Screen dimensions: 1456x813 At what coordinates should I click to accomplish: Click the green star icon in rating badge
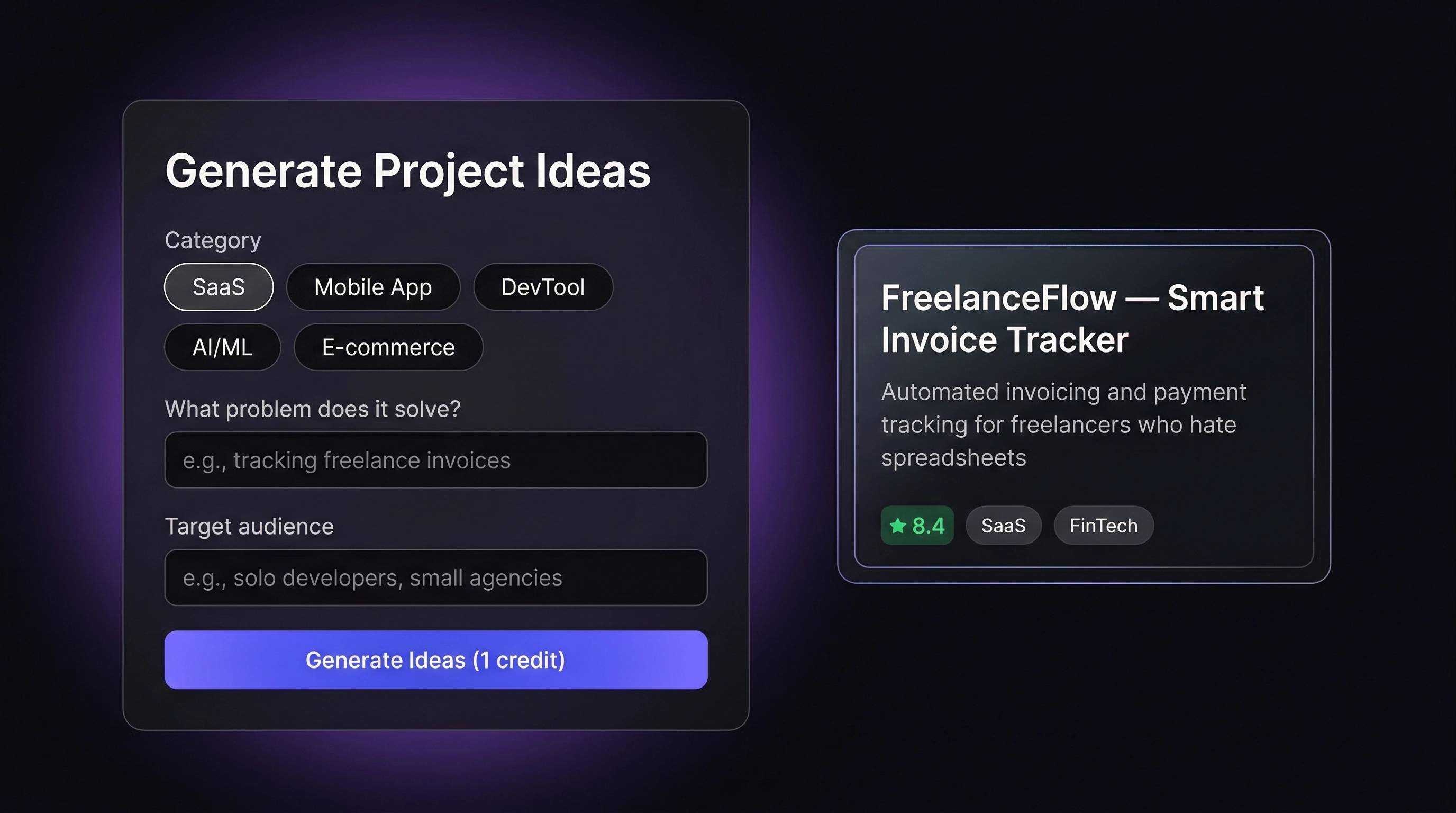pos(897,526)
